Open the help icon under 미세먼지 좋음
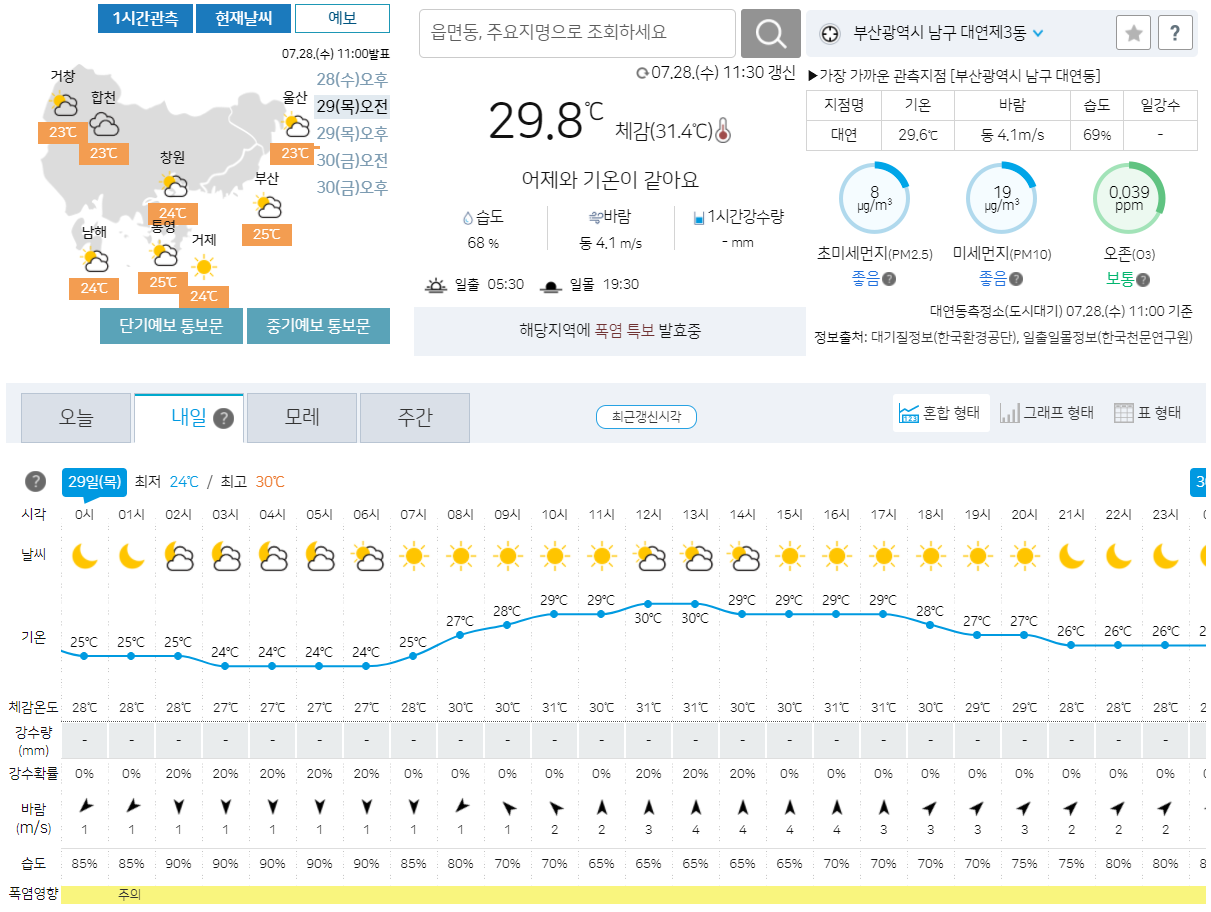The image size is (1211, 912). pos(1016,279)
